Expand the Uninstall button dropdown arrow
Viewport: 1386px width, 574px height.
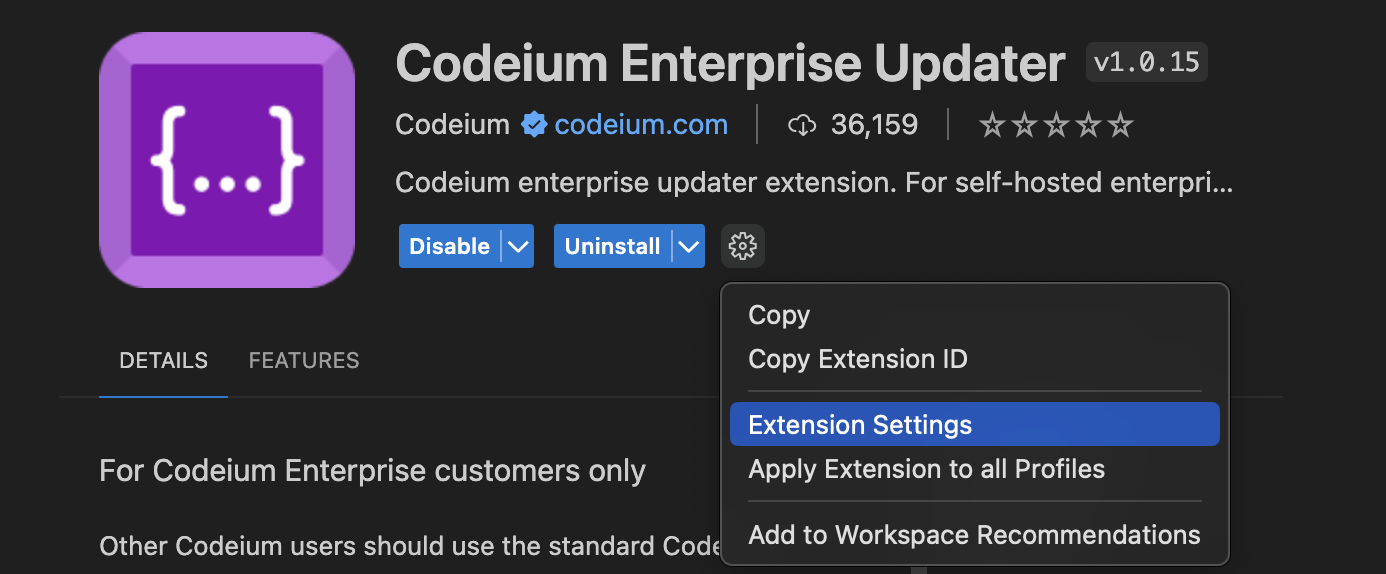688,246
